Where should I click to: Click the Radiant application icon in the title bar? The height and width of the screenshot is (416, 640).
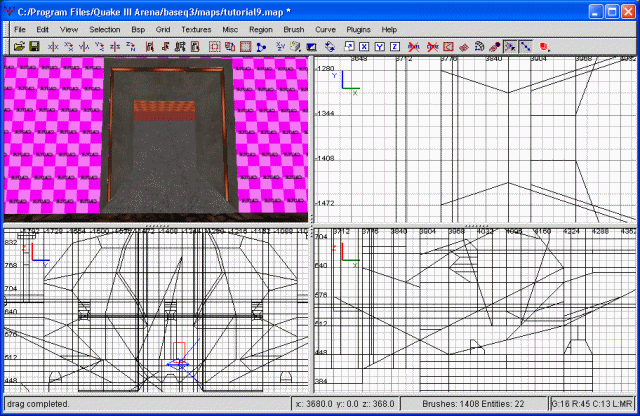coord(9,11)
